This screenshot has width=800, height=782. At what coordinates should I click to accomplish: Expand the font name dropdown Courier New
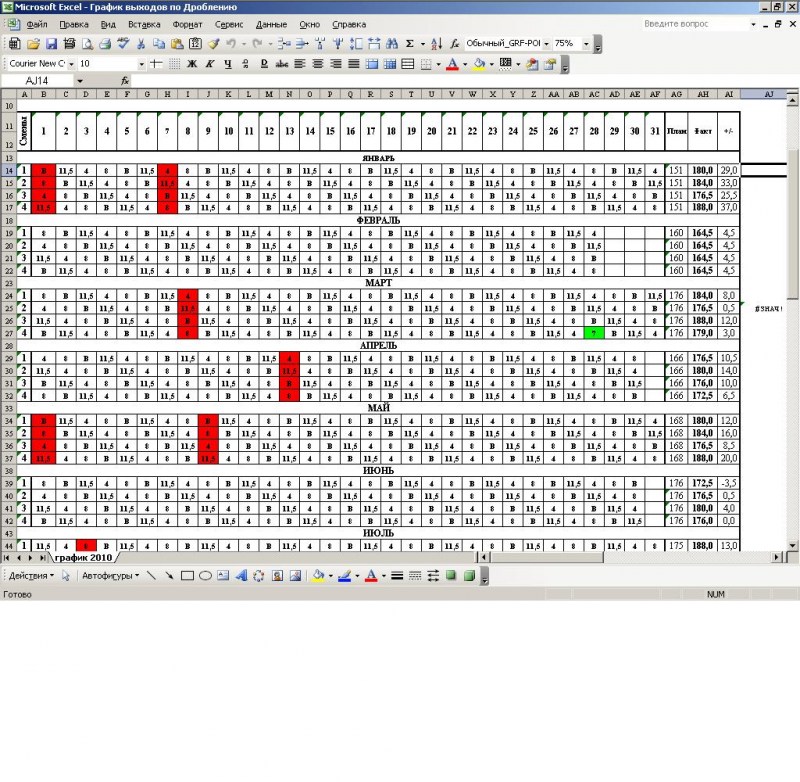[x=71, y=64]
